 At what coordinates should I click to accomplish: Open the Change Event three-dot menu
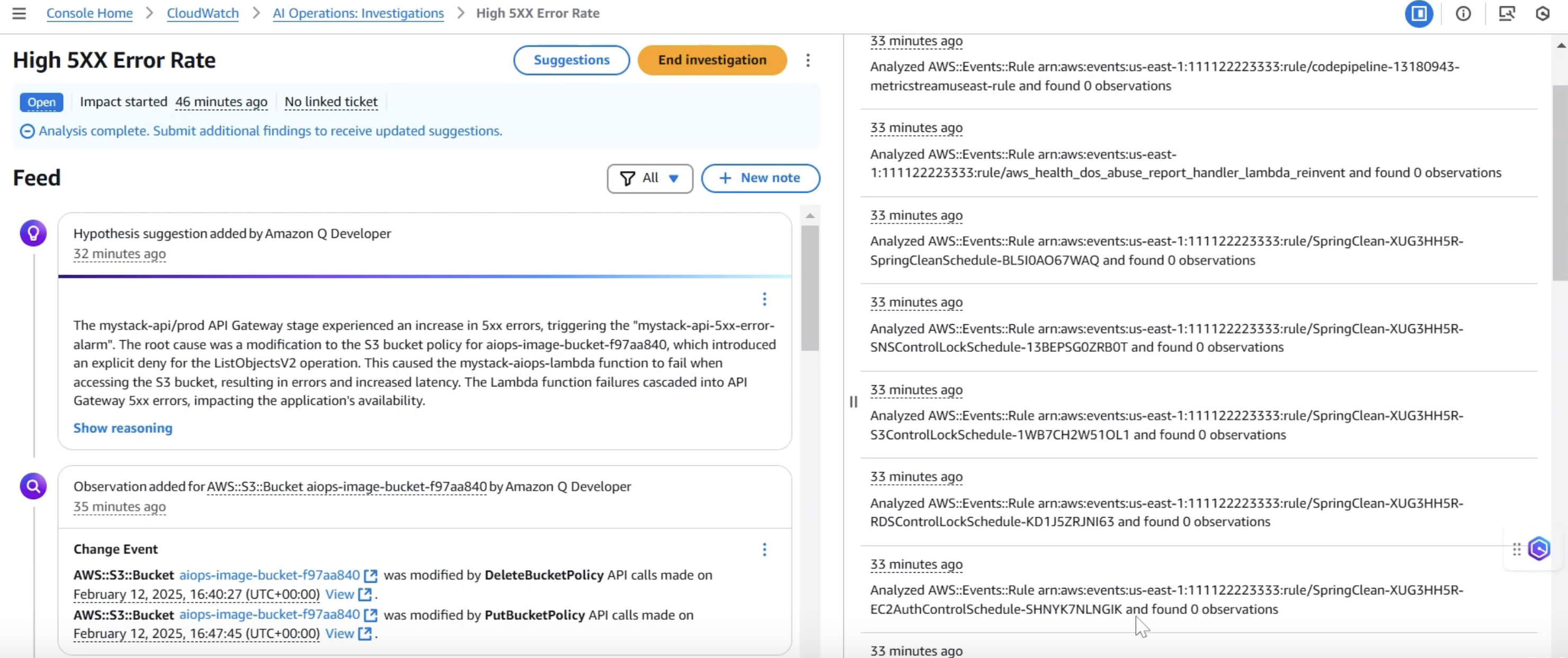[764, 549]
